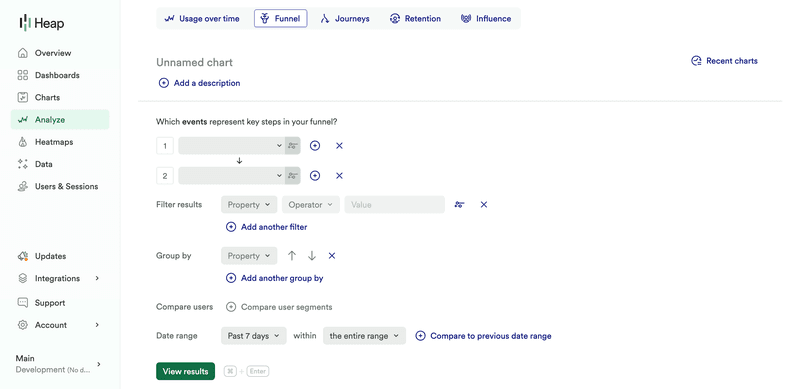Open the Retention tab
This screenshot has height=389, width=800.
(415, 19)
